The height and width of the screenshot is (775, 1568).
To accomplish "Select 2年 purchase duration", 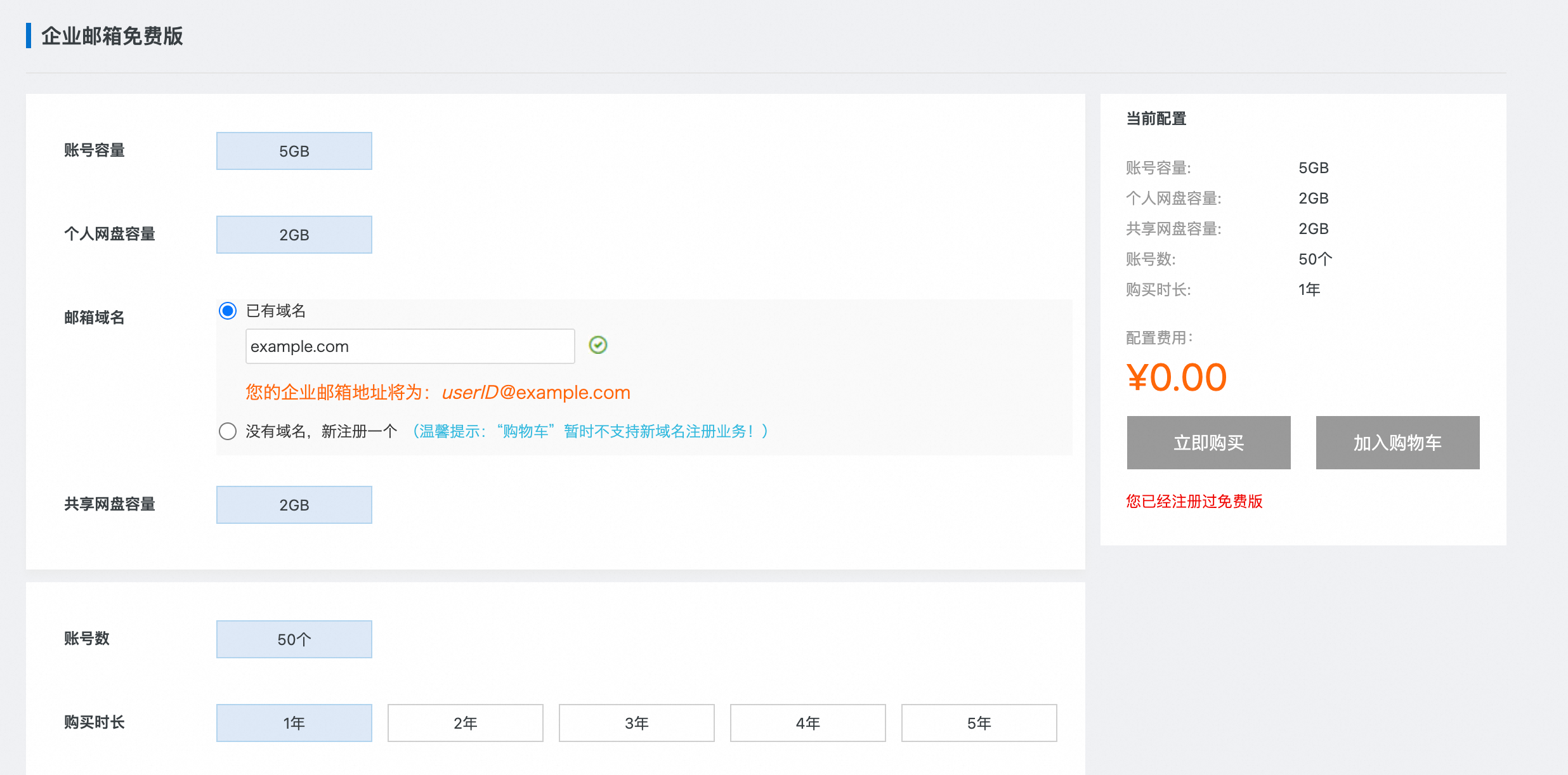I will [x=465, y=723].
